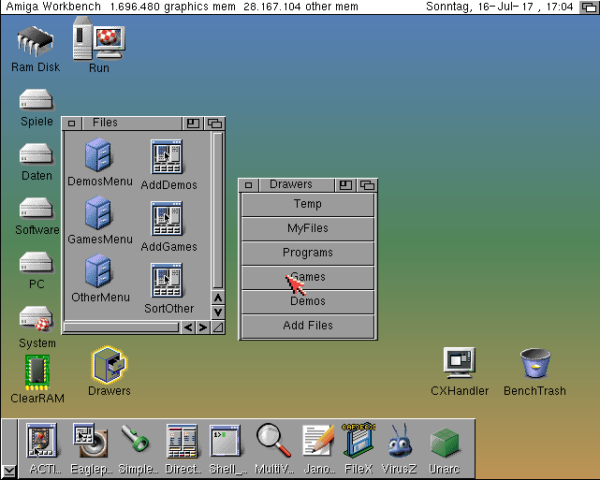Viewport: 600px width, 480px height.
Task: Click the date and time display
Action: [x=499, y=7]
